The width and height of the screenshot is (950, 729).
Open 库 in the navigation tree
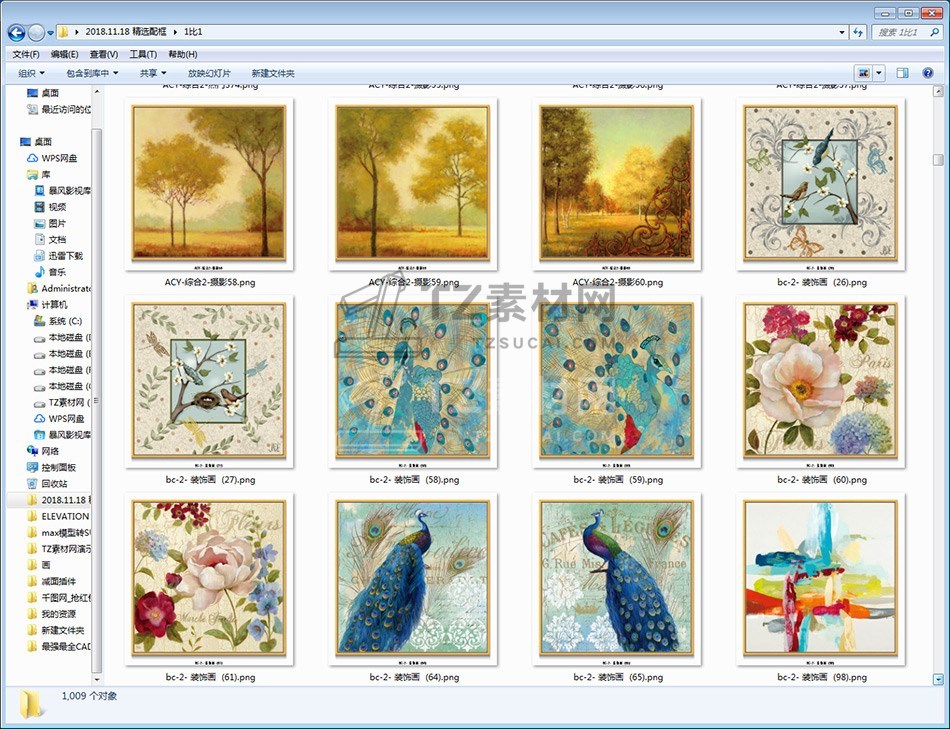[39, 175]
